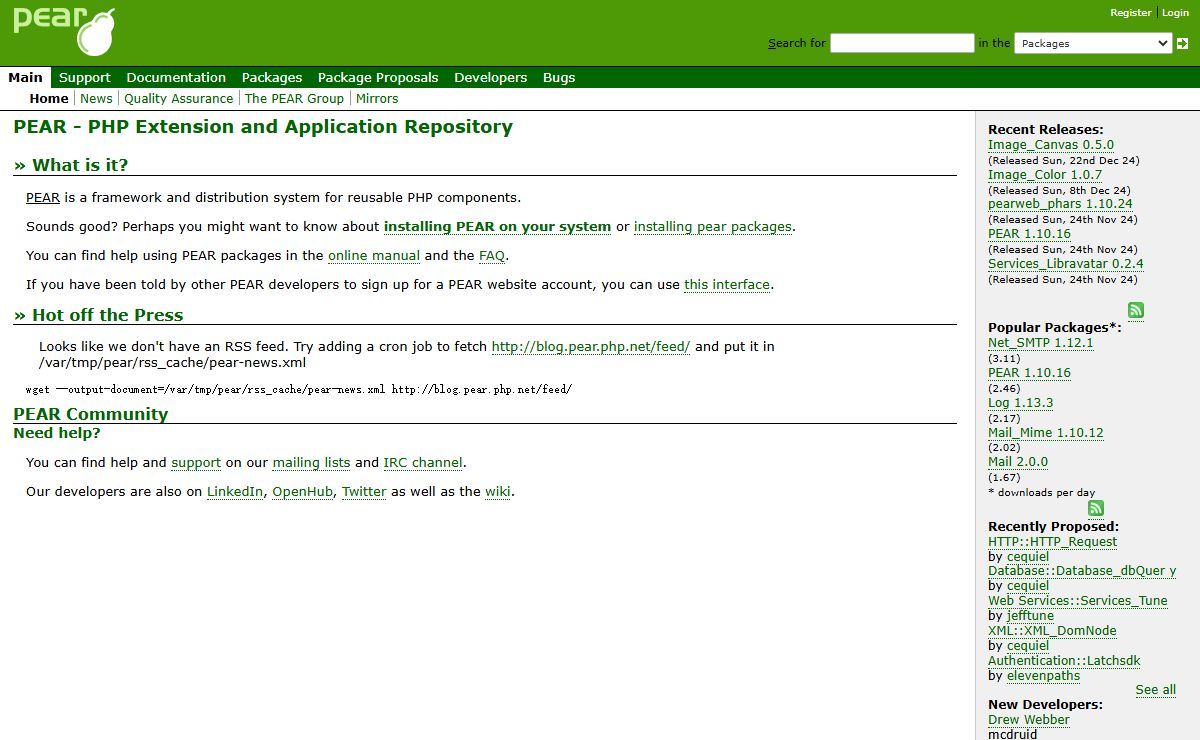Visit the OpenHub link
Screen dimensions: 1200x740
pyautogui.click(x=303, y=491)
